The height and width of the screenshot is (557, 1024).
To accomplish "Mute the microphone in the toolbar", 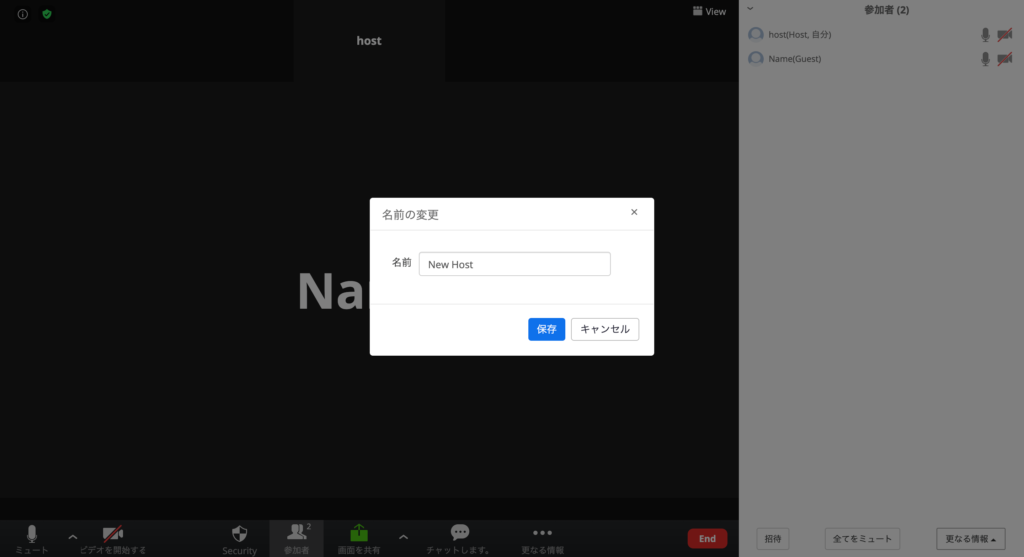I will (x=31, y=534).
